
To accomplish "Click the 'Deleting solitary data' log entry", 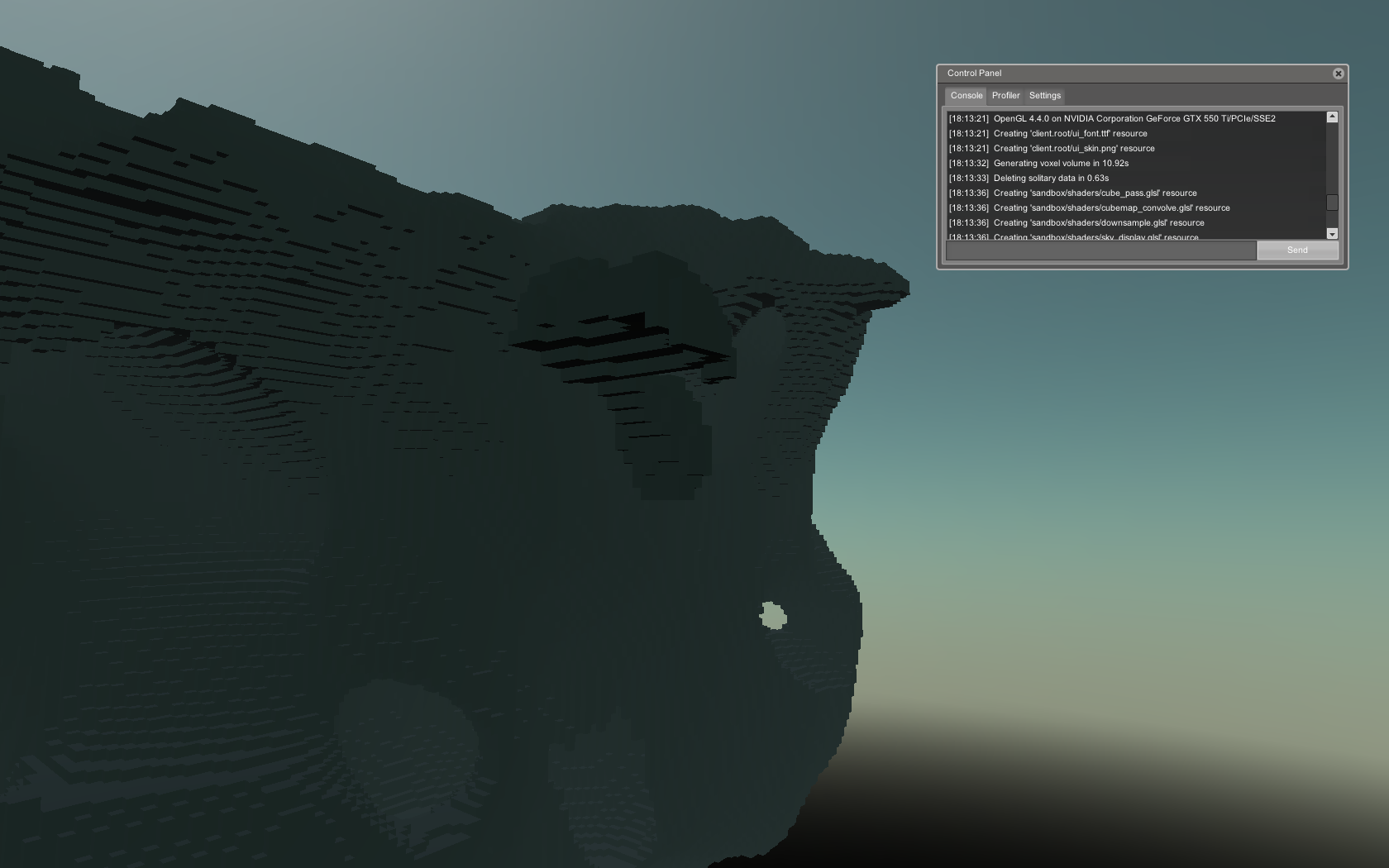I will click(x=1050, y=179).
